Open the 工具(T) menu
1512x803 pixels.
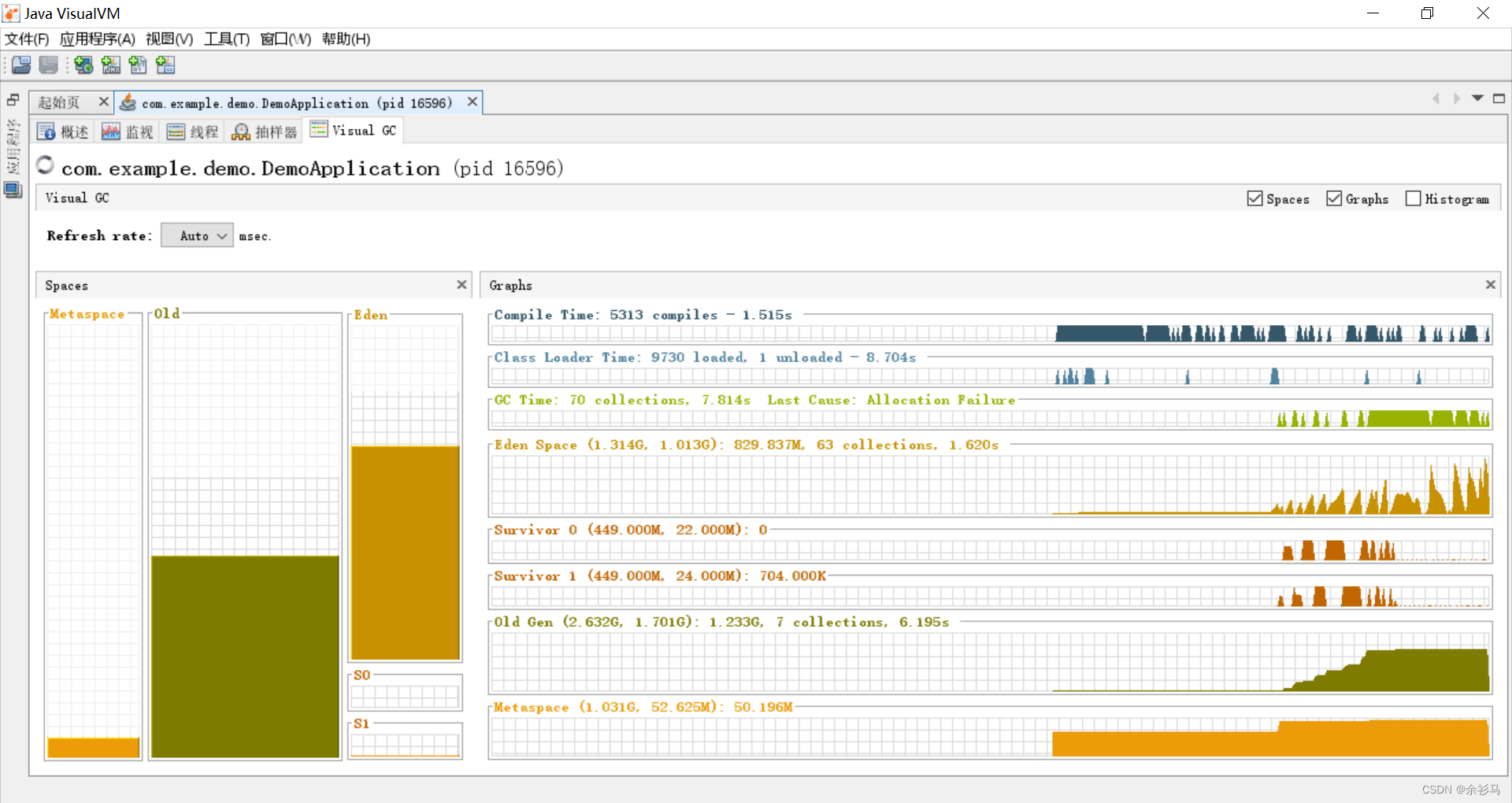226,39
